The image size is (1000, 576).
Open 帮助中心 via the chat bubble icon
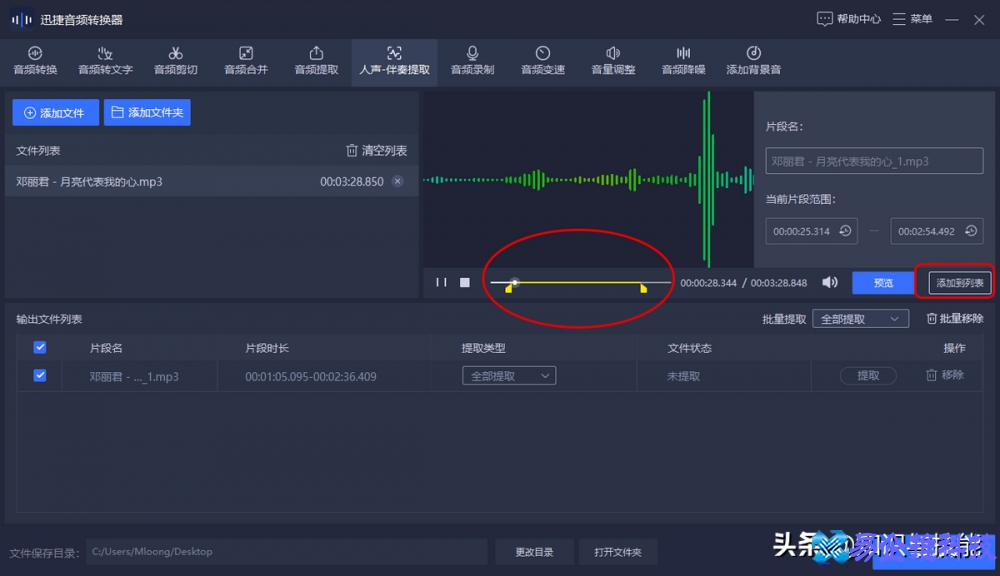click(825, 19)
